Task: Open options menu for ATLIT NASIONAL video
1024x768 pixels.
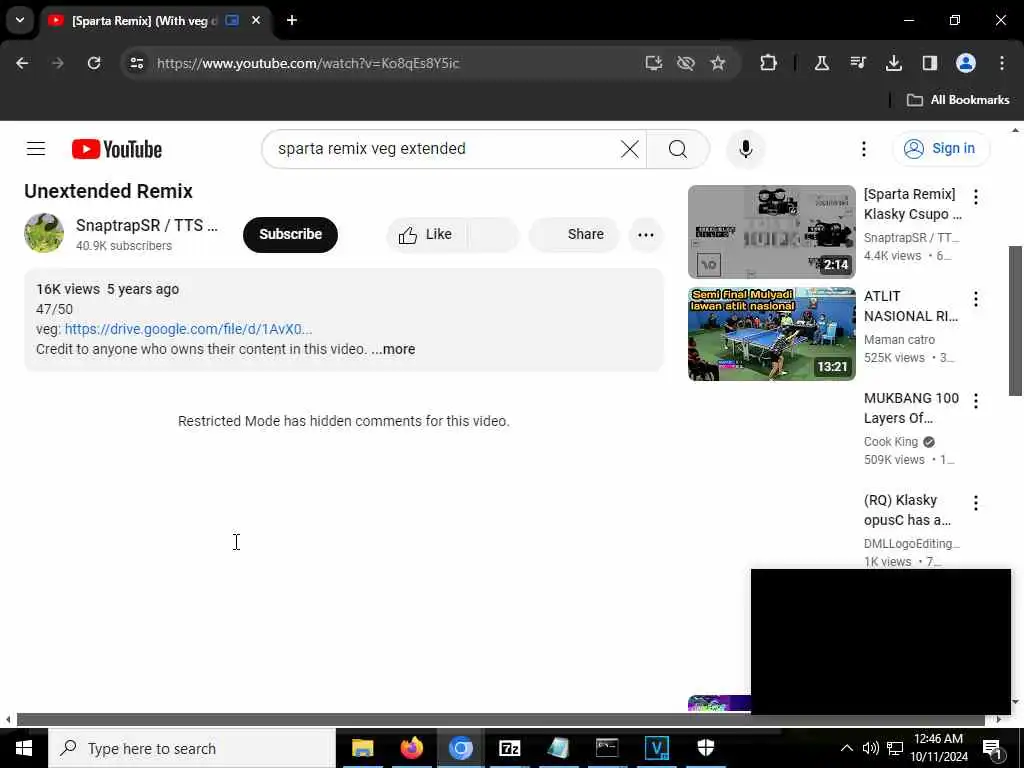Action: (976, 298)
